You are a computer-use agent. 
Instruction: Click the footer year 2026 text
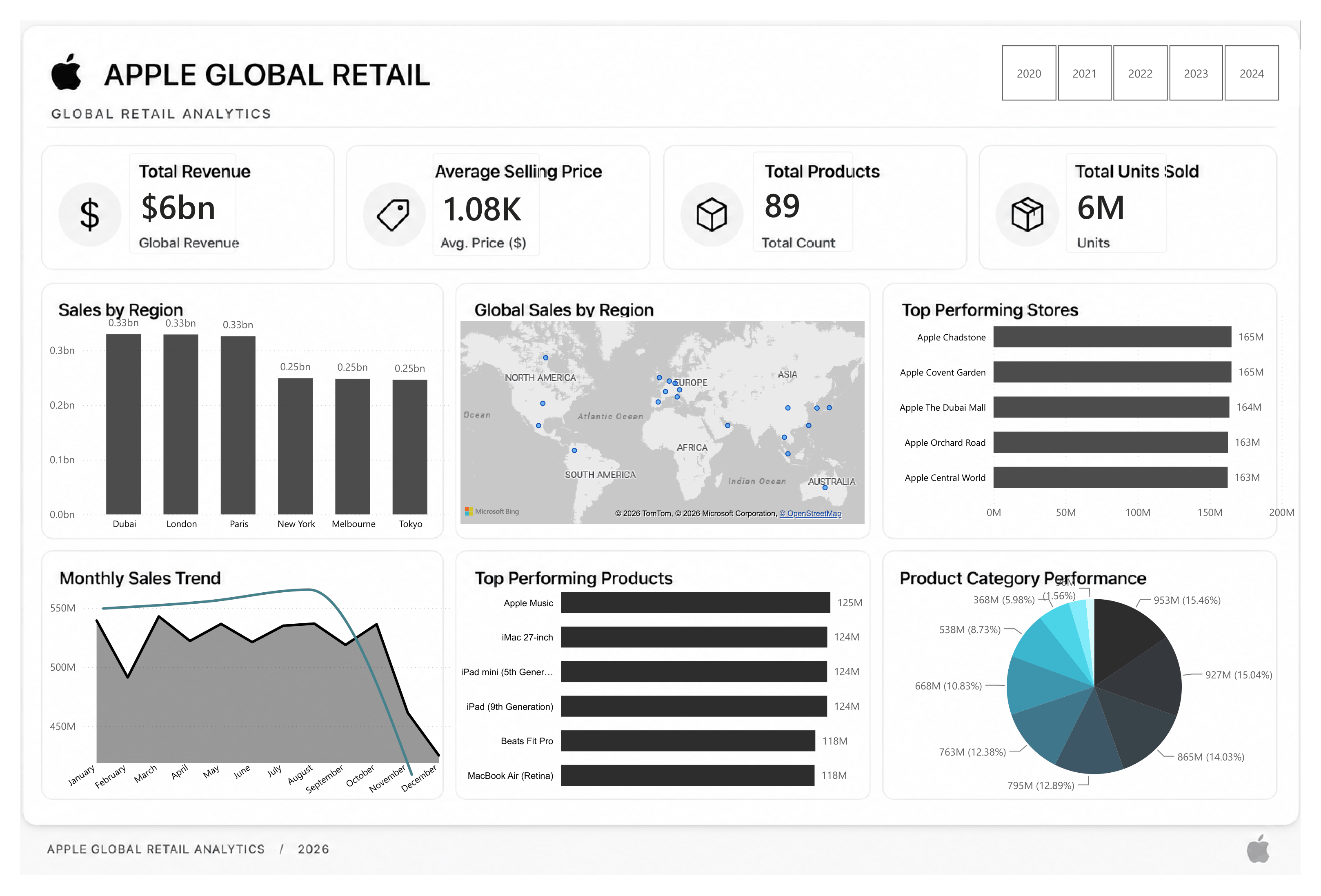pyautogui.click(x=313, y=849)
